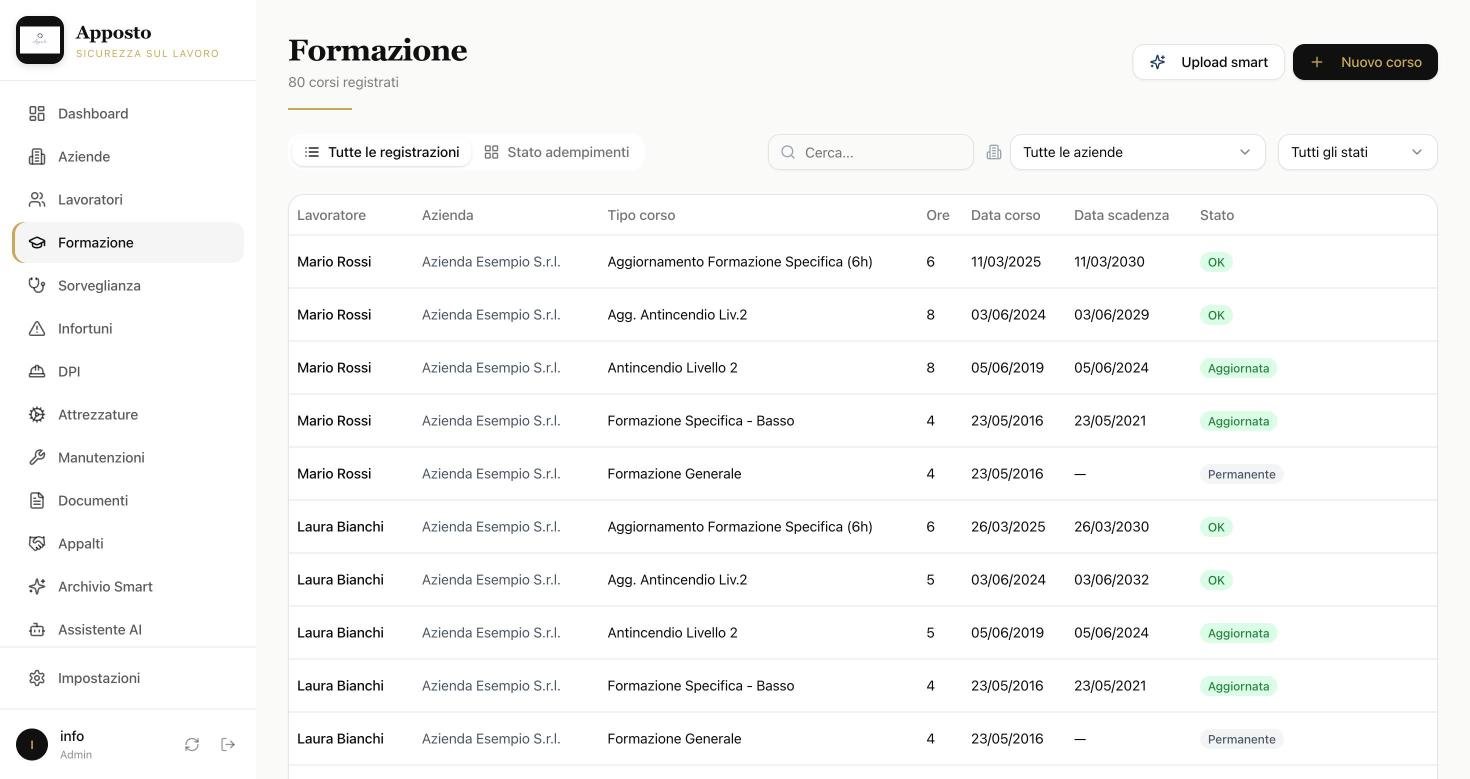Click the Upload smart button
The image size is (1470, 779).
coord(1208,62)
